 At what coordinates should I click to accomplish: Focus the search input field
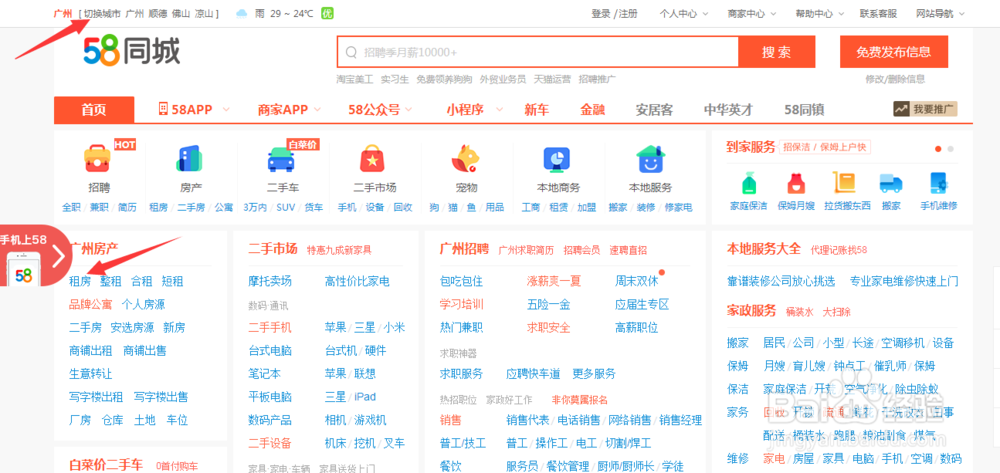(x=538, y=52)
